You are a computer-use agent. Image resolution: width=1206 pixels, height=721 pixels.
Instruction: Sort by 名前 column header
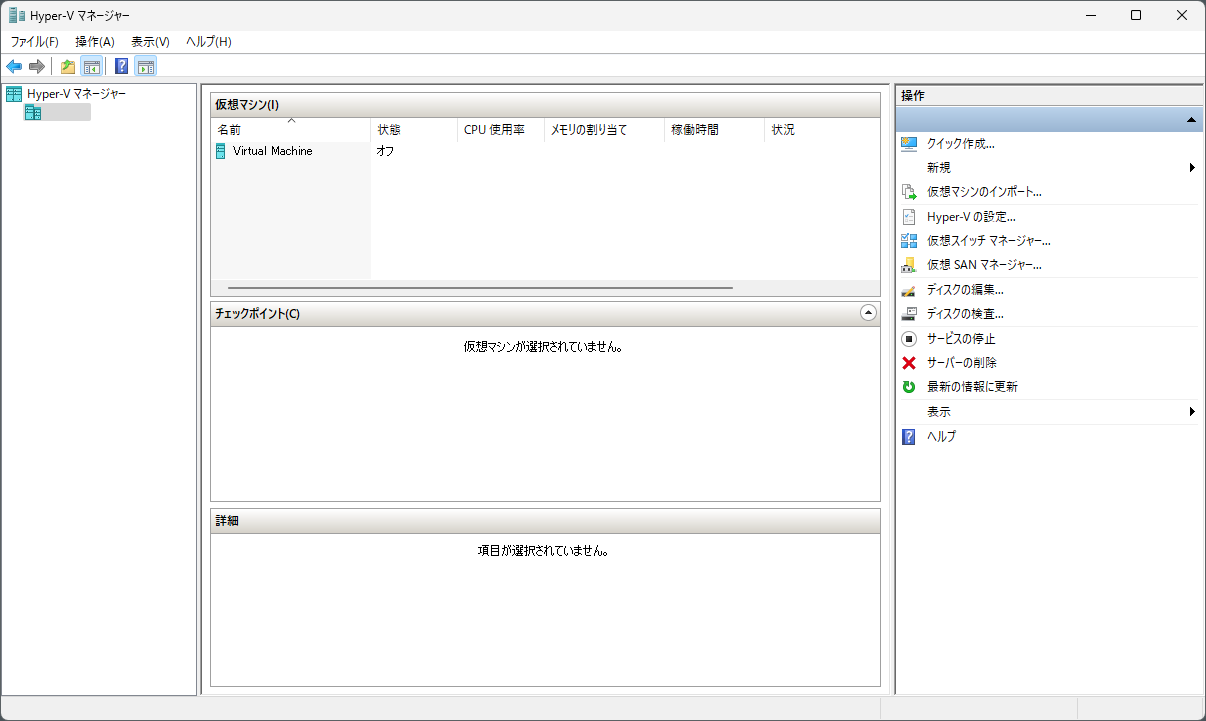[x=229, y=130]
